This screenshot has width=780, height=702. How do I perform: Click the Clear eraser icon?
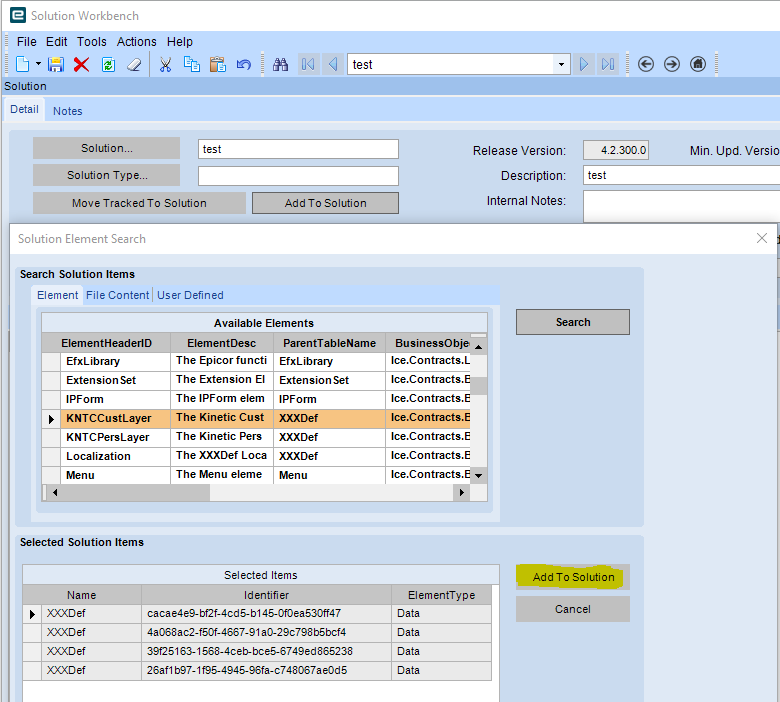click(134, 64)
